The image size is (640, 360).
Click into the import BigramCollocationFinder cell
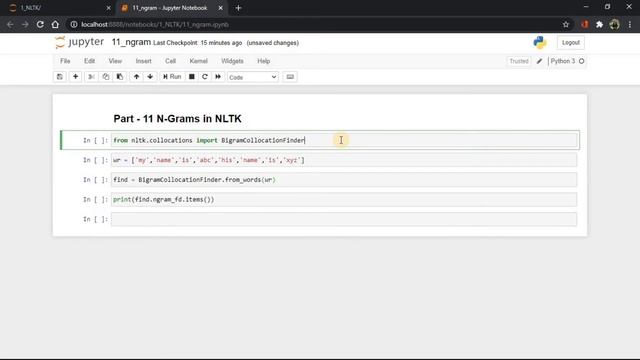click(344, 140)
